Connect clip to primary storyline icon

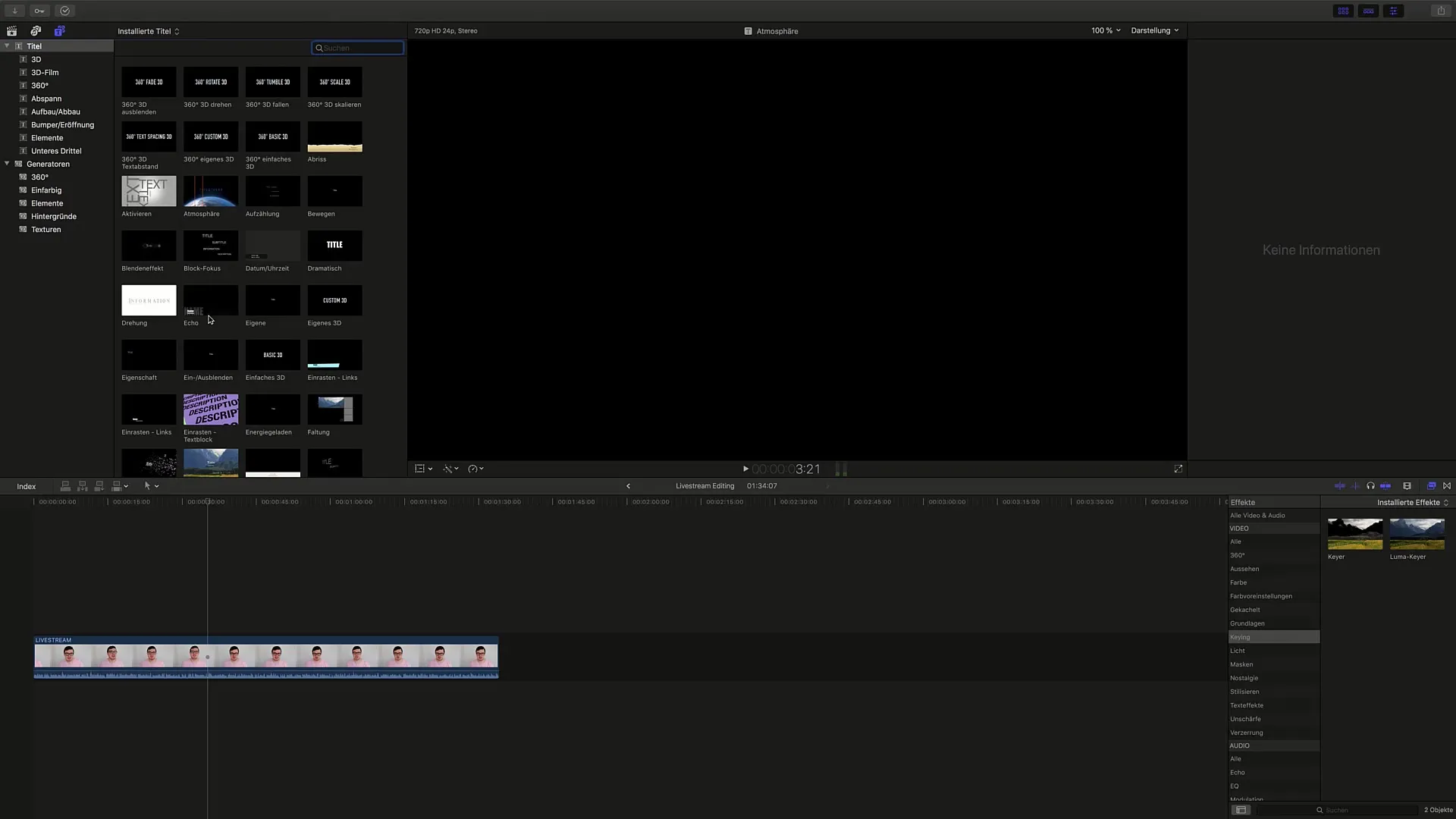[65, 486]
